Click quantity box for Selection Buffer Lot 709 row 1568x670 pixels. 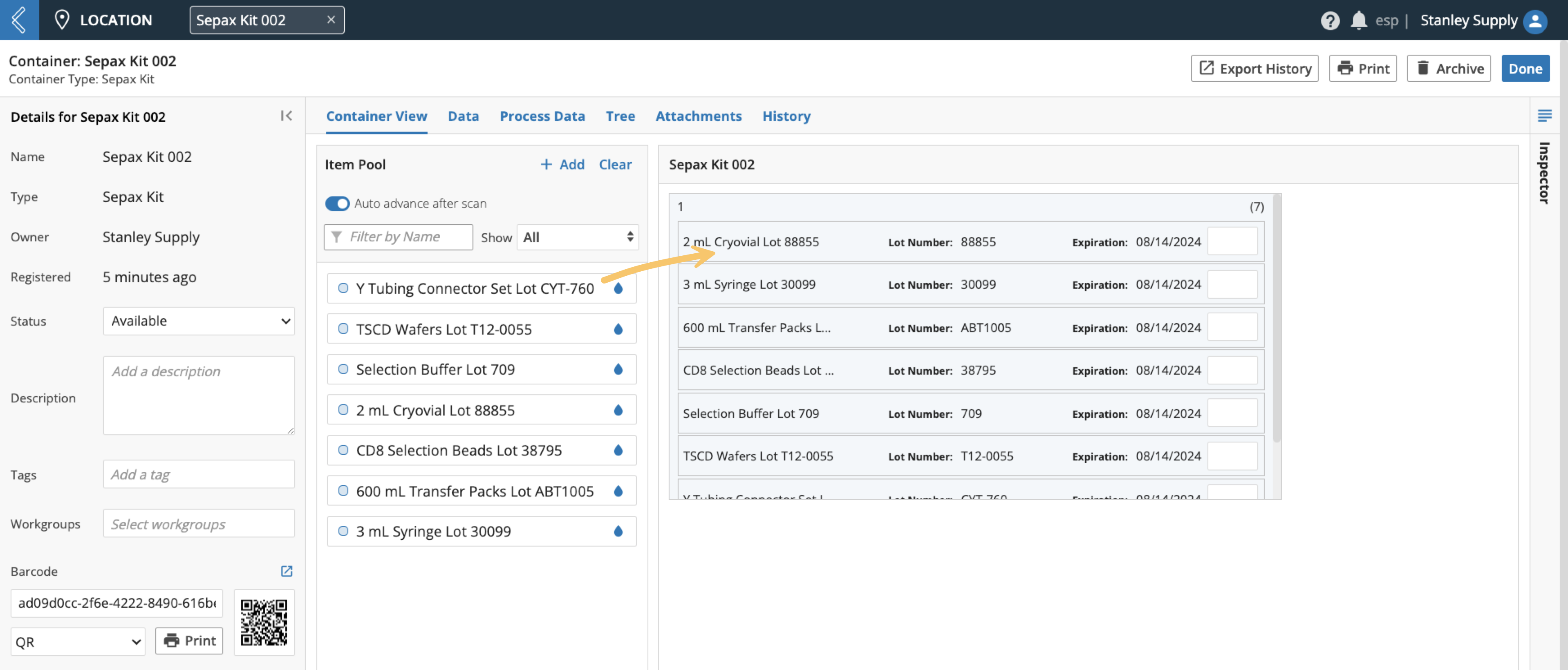click(x=1232, y=413)
